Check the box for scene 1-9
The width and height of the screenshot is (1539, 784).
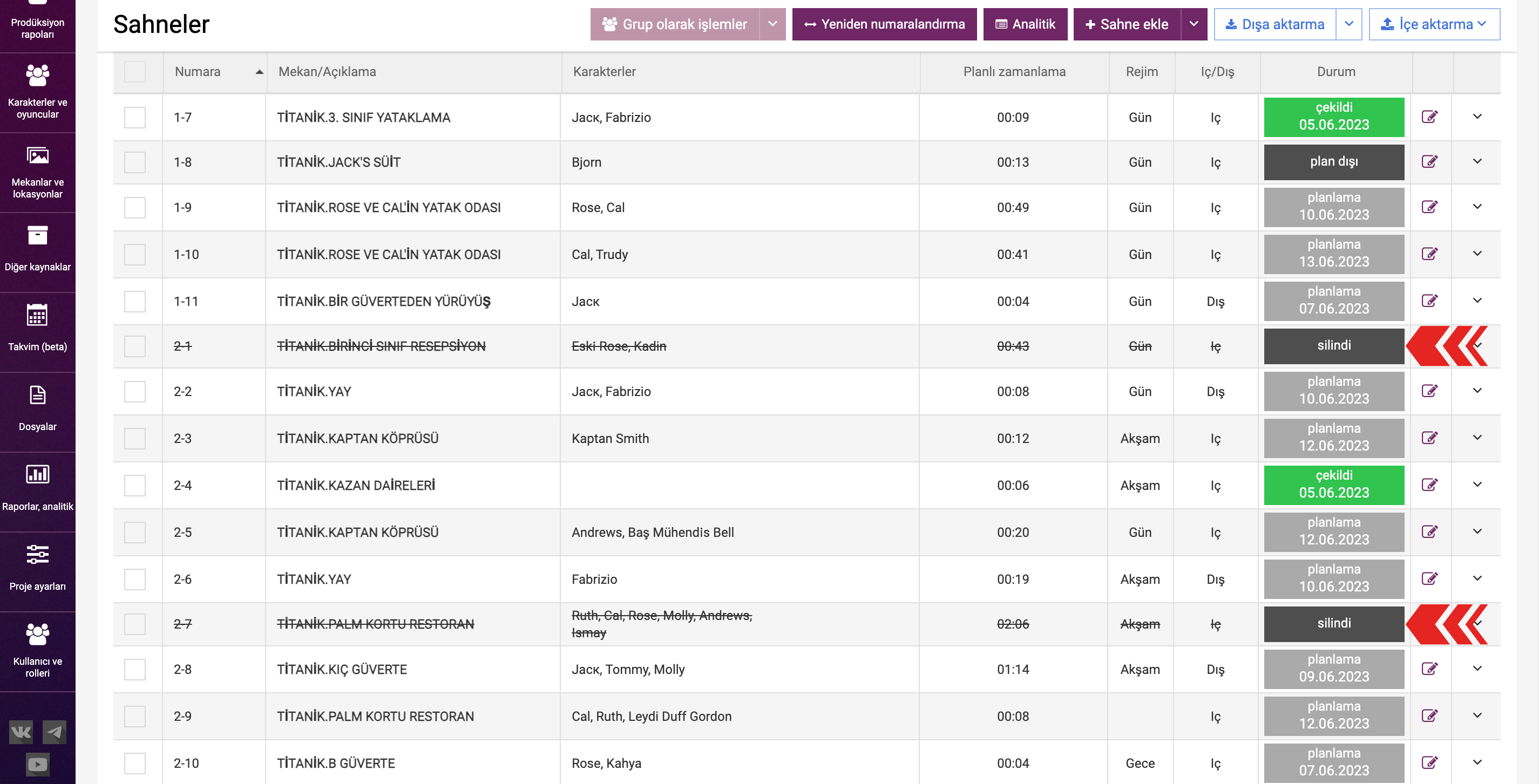[135, 207]
